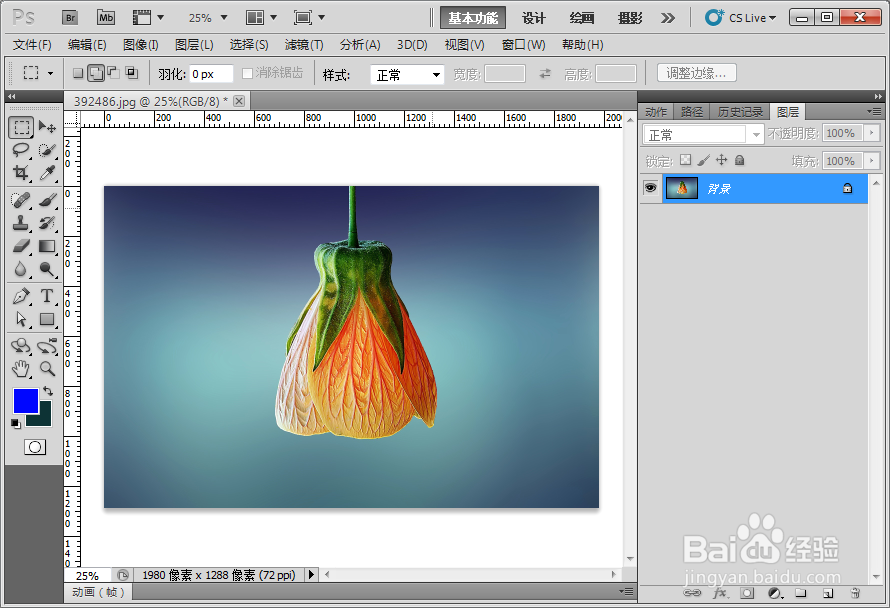890x608 pixels.
Task: Open the 窗口(W) menu
Action: point(523,44)
